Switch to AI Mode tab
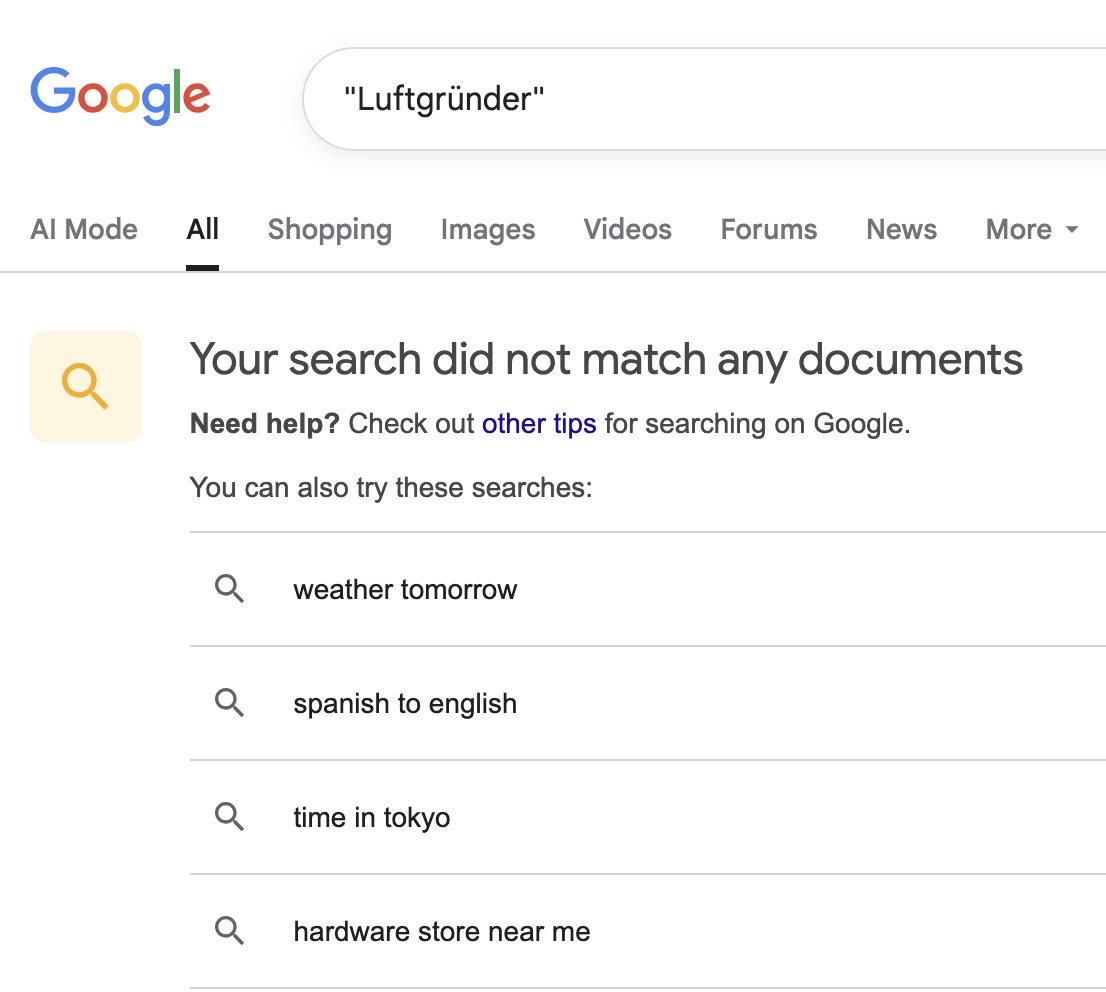Image resolution: width=1106 pixels, height=992 pixels. [x=84, y=229]
